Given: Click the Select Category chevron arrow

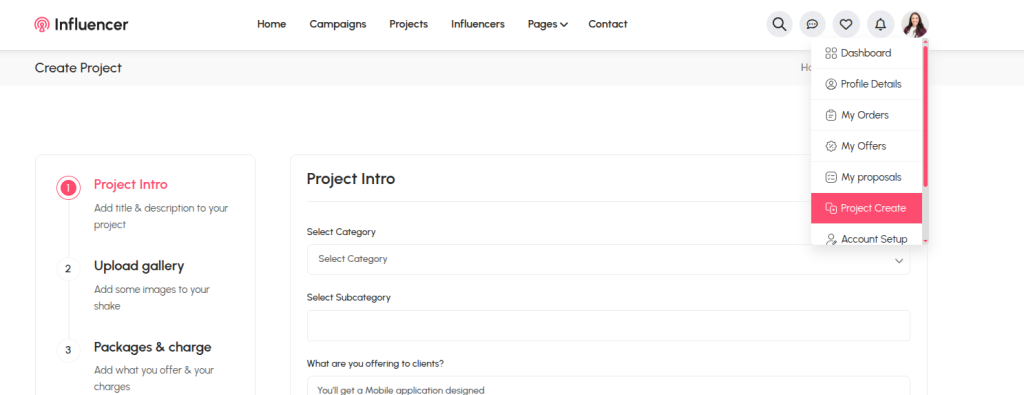Looking at the screenshot, I should point(899,261).
